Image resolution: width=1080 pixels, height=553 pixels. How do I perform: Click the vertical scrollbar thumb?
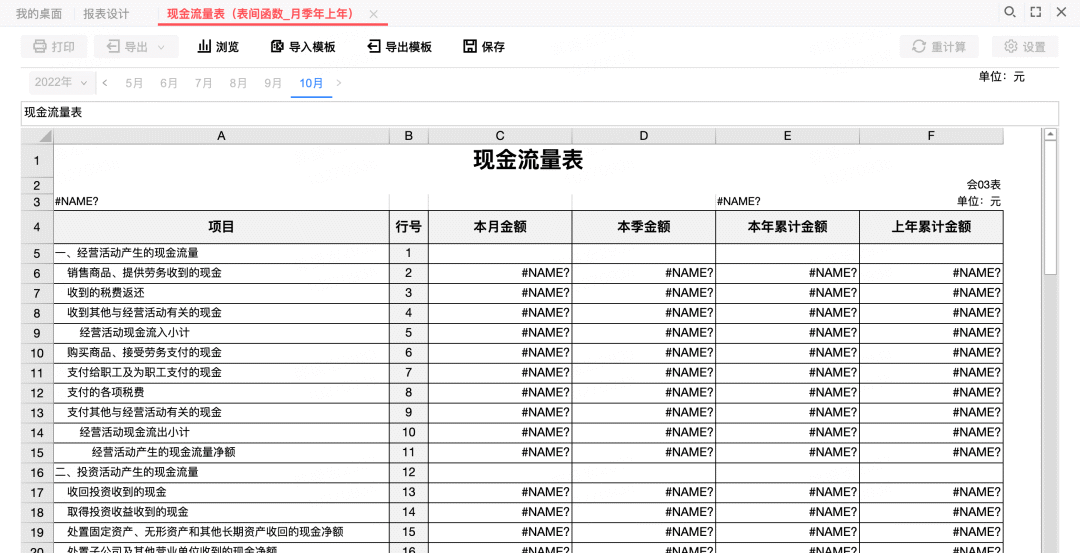(x=1050, y=208)
